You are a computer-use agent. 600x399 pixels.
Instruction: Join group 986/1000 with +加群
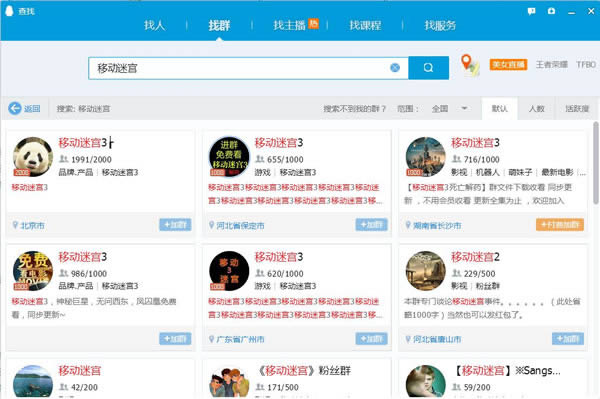coord(175,339)
